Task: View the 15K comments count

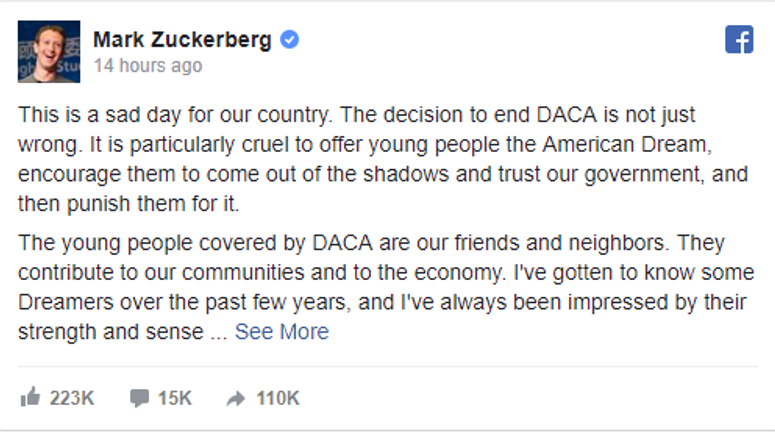Action: 174,398
